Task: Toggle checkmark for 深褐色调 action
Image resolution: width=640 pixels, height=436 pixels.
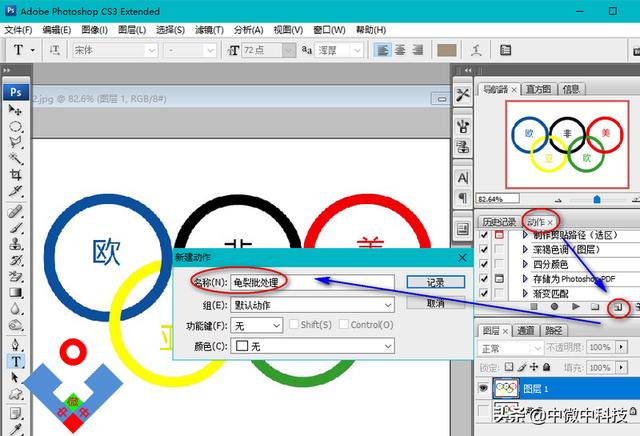Action: click(x=484, y=249)
